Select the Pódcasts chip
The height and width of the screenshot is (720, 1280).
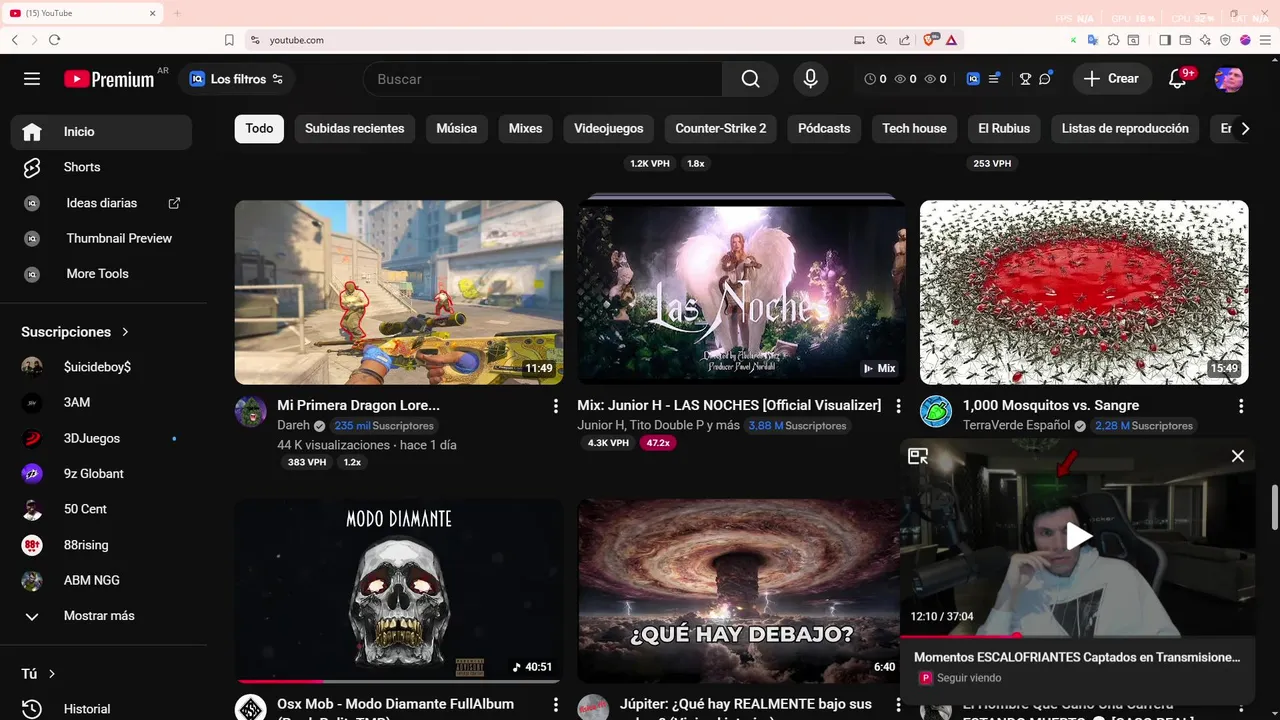point(824,128)
